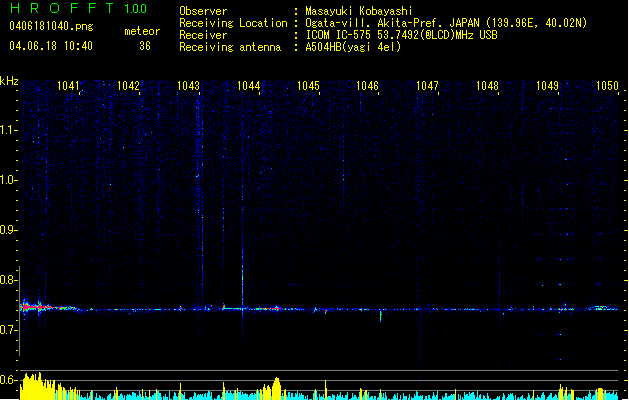Click the Receiving antenna label
This screenshot has width=629, height=400.
pyautogui.click(x=230, y=47)
